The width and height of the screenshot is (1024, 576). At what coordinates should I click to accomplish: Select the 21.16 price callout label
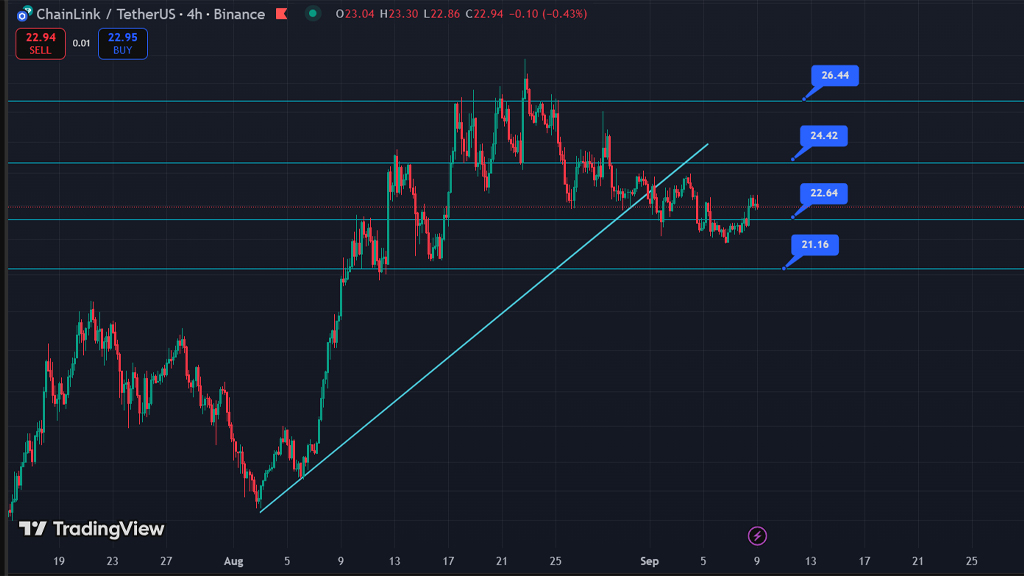coord(815,244)
